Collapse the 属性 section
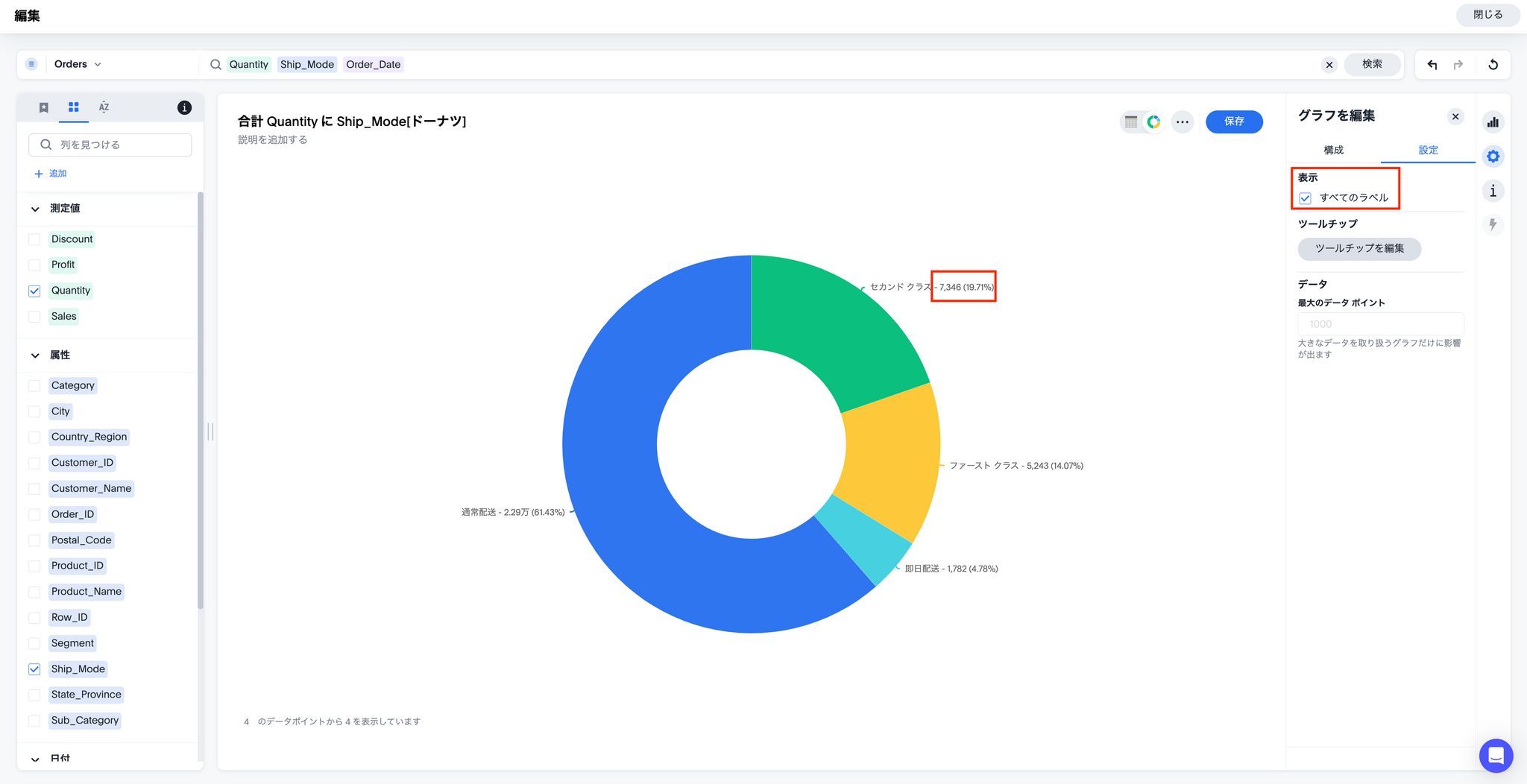 pos(35,355)
